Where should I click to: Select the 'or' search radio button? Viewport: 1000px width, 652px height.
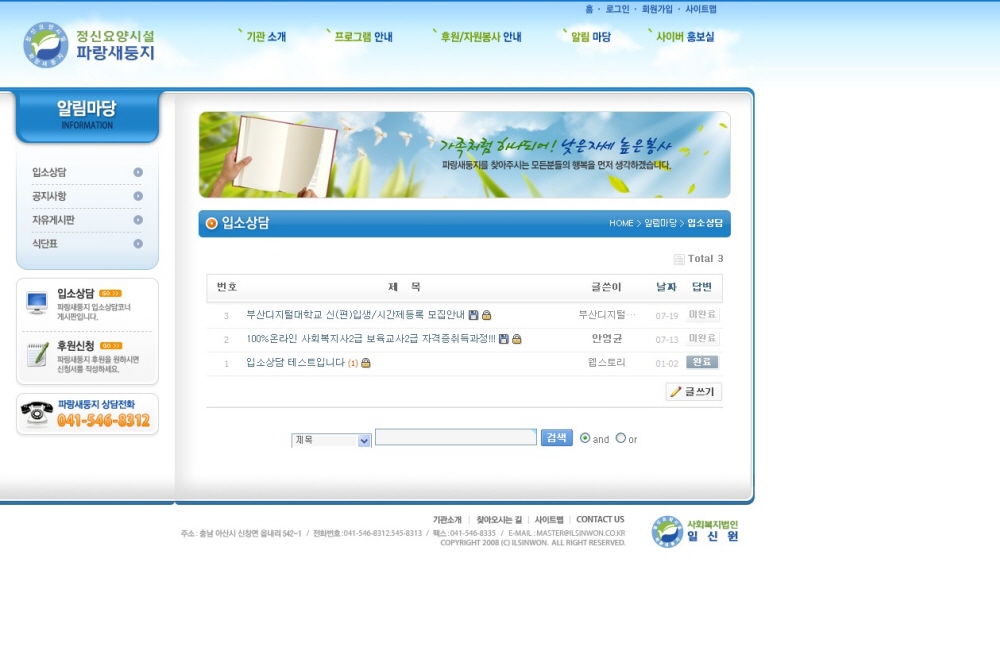click(621, 438)
